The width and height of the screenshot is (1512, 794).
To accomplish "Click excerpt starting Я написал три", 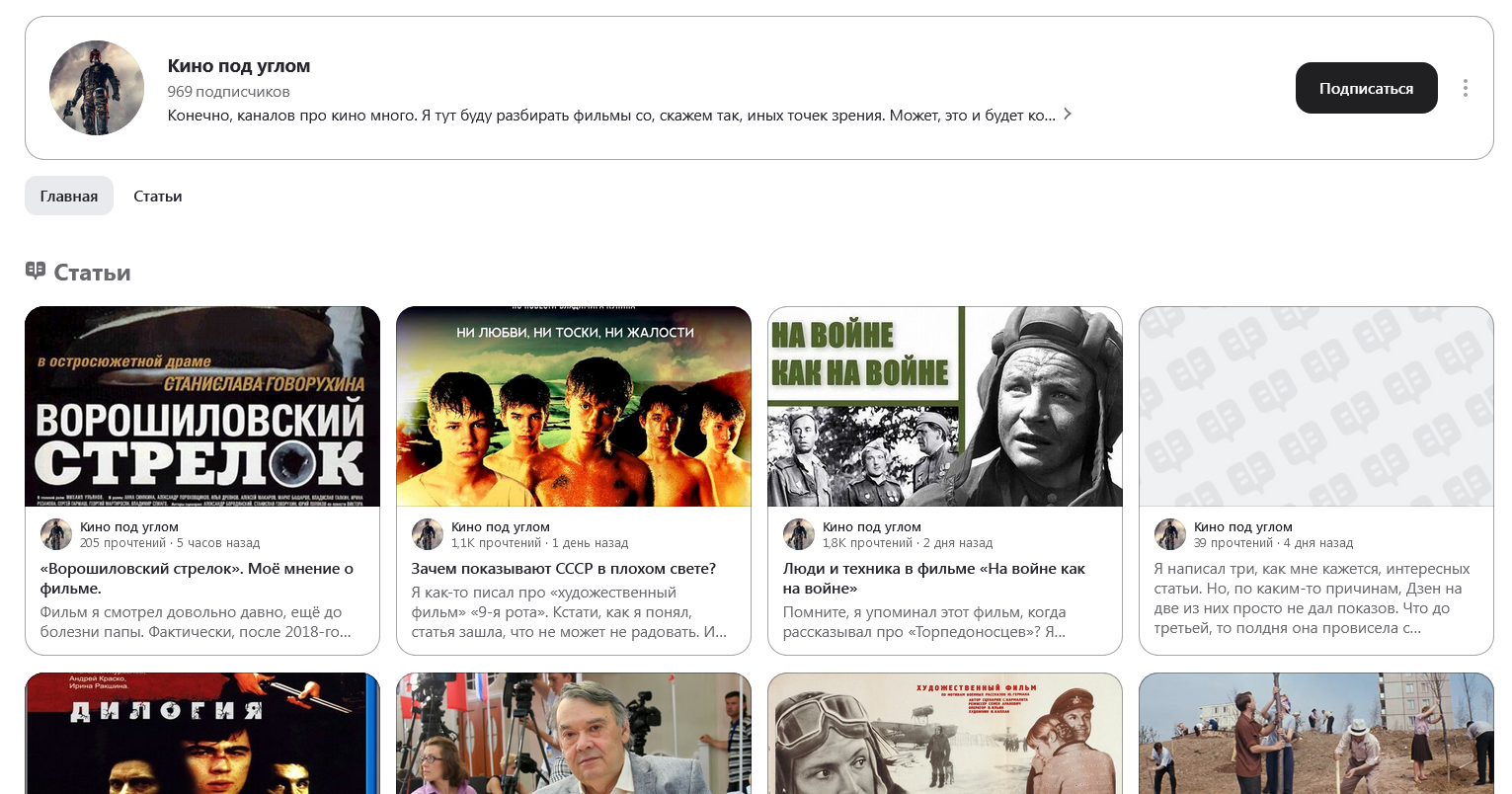I will click(x=1313, y=598).
